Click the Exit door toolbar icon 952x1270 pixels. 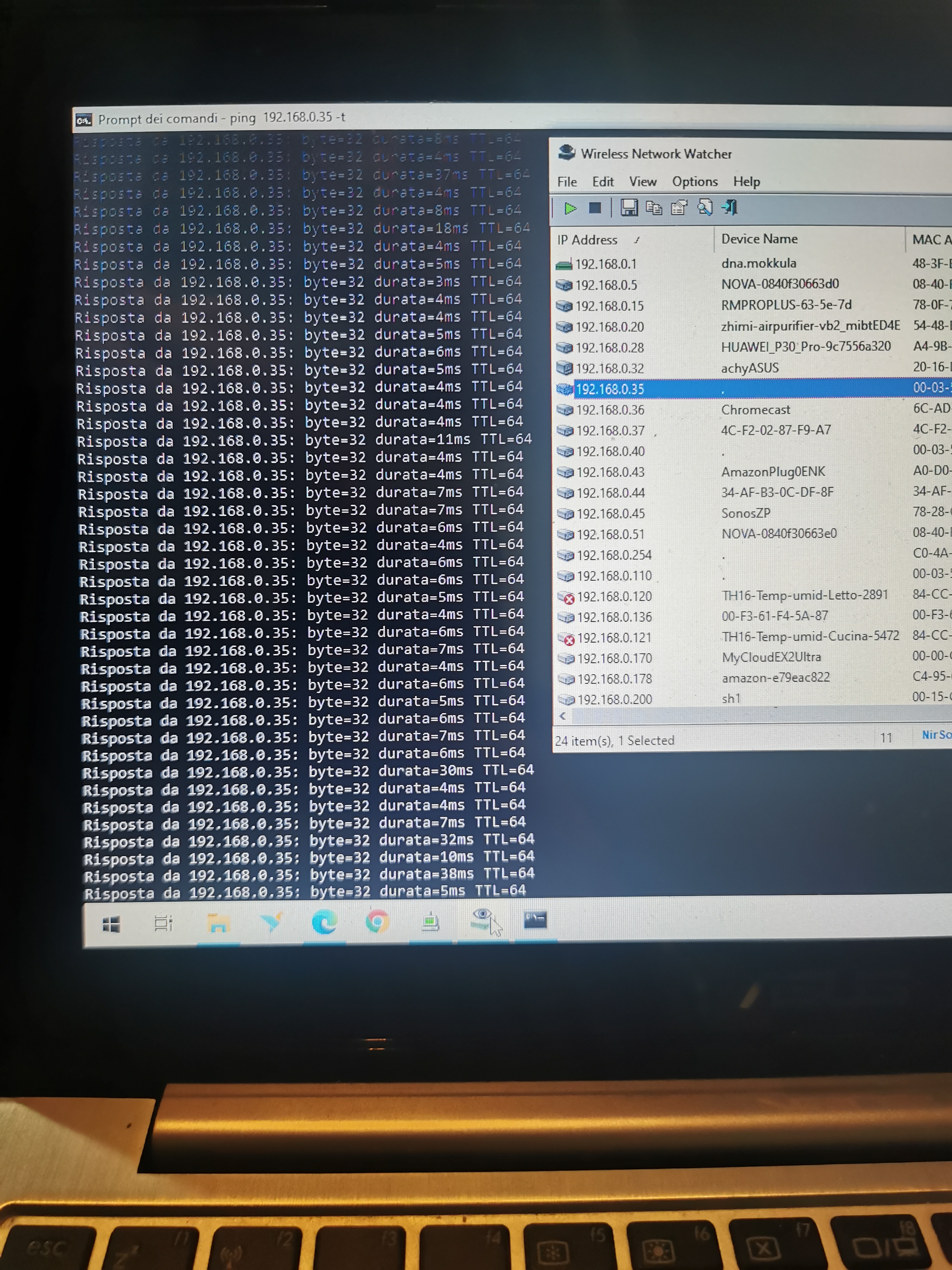[x=730, y=207]
